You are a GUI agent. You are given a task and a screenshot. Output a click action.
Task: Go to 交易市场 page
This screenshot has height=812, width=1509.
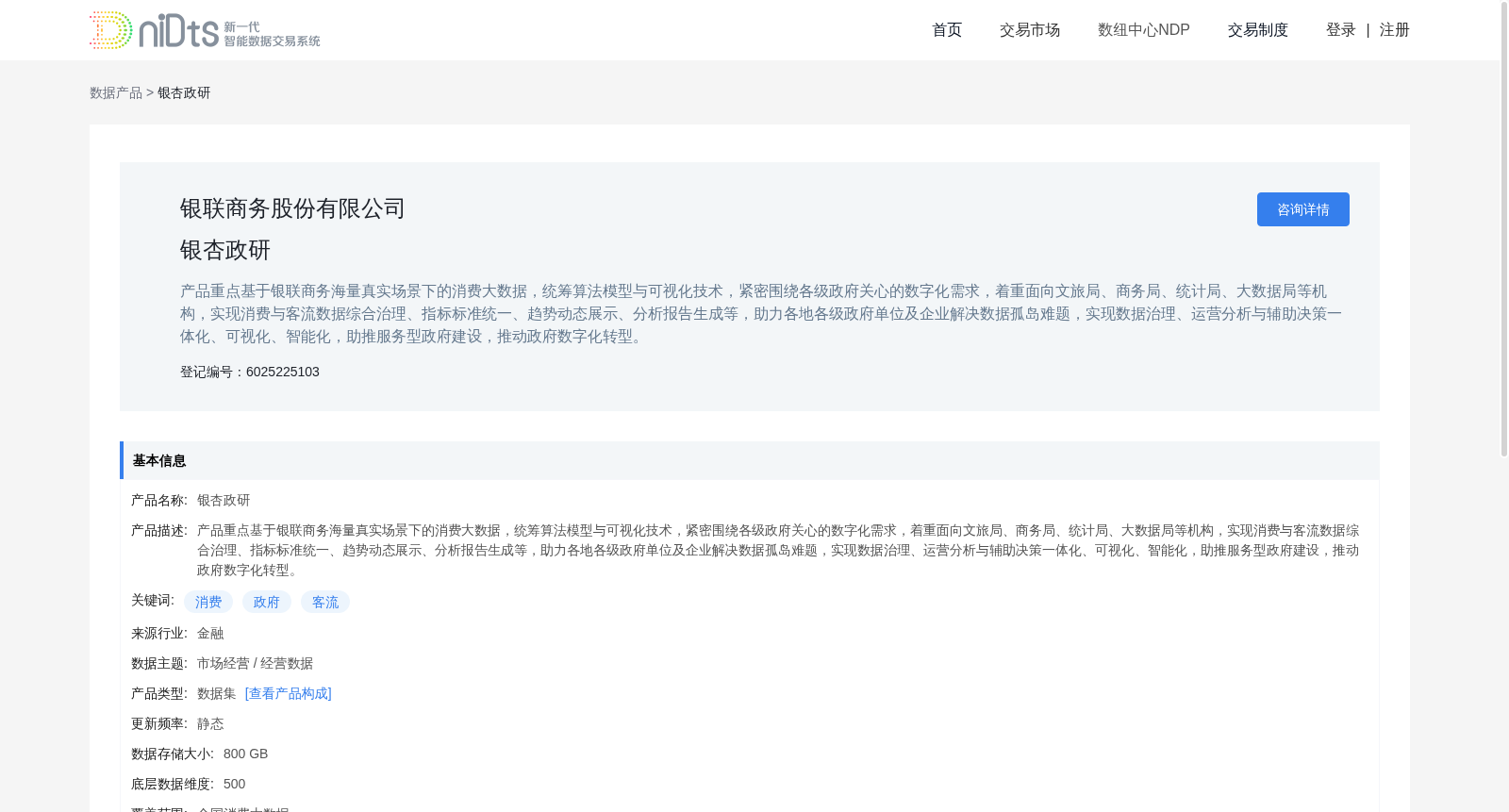(x=1030, y=30)
